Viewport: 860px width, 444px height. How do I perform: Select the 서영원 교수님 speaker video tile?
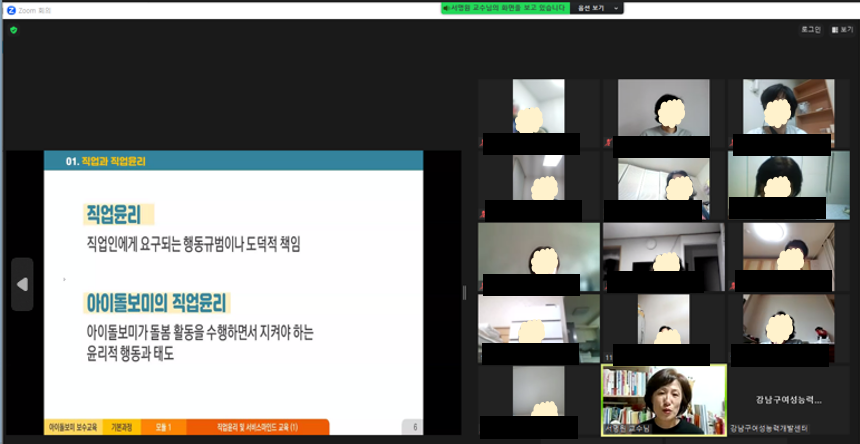point(663,399)
